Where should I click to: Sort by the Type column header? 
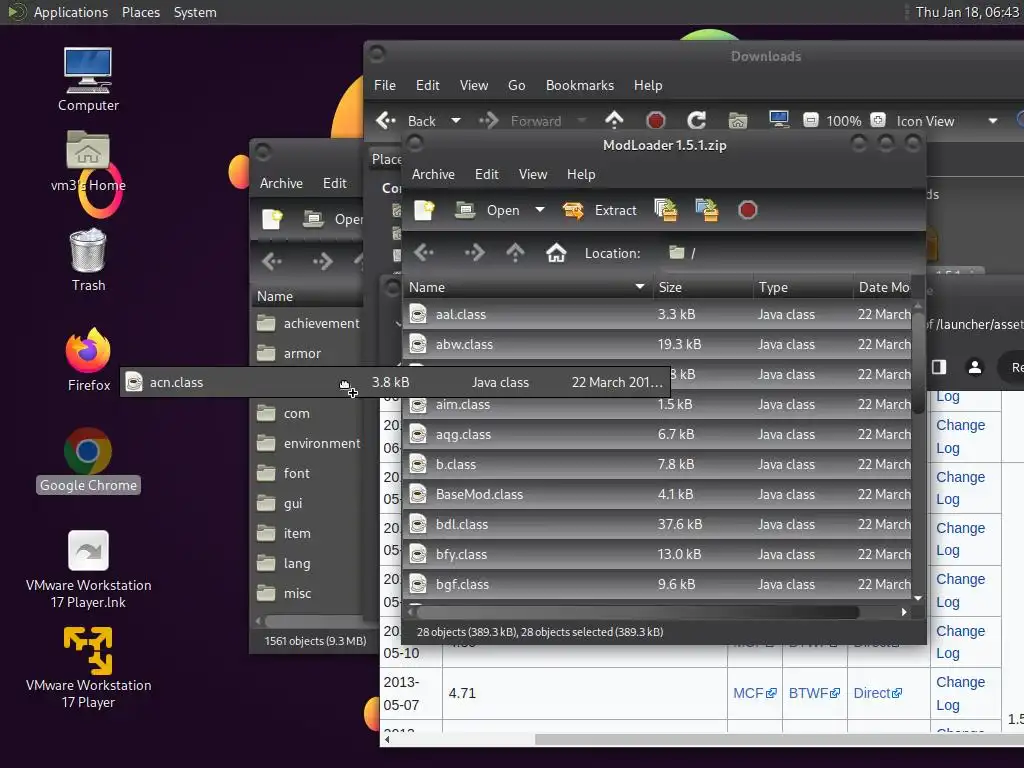803,287
